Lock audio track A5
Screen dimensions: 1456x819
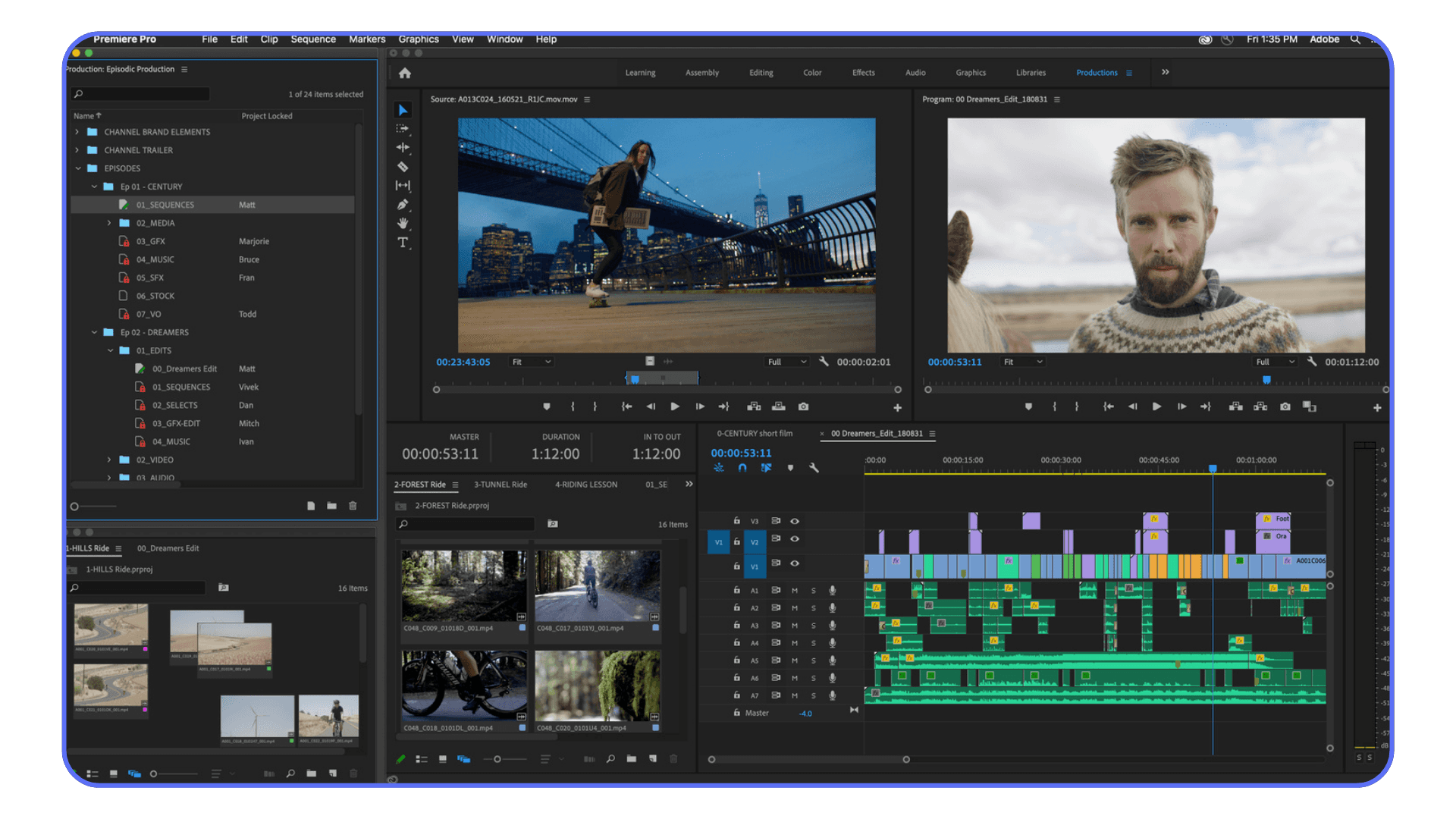pyautogui.click(x=736, y=660)
